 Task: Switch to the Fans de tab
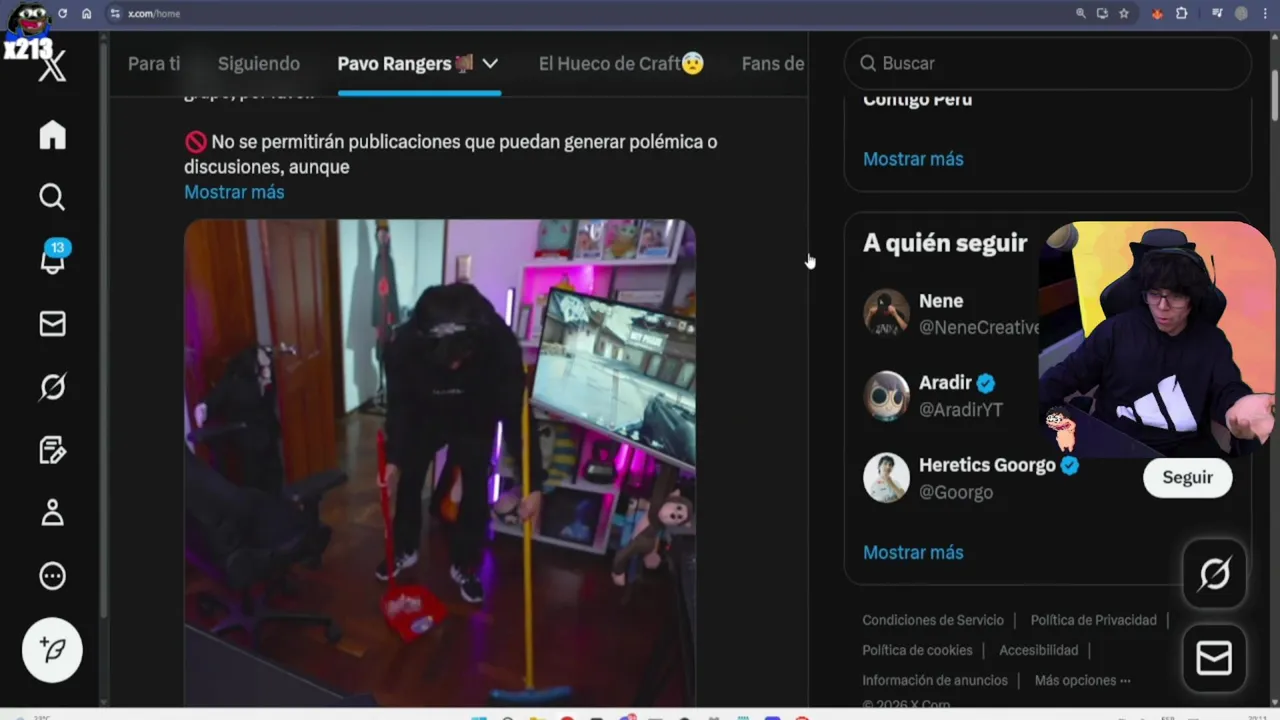[773, 64]
